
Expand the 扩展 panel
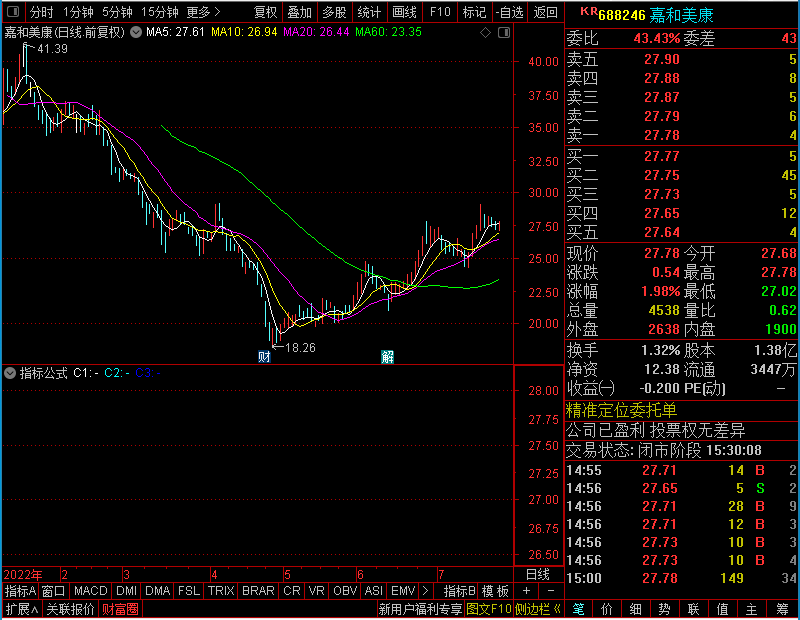point(21,609)
